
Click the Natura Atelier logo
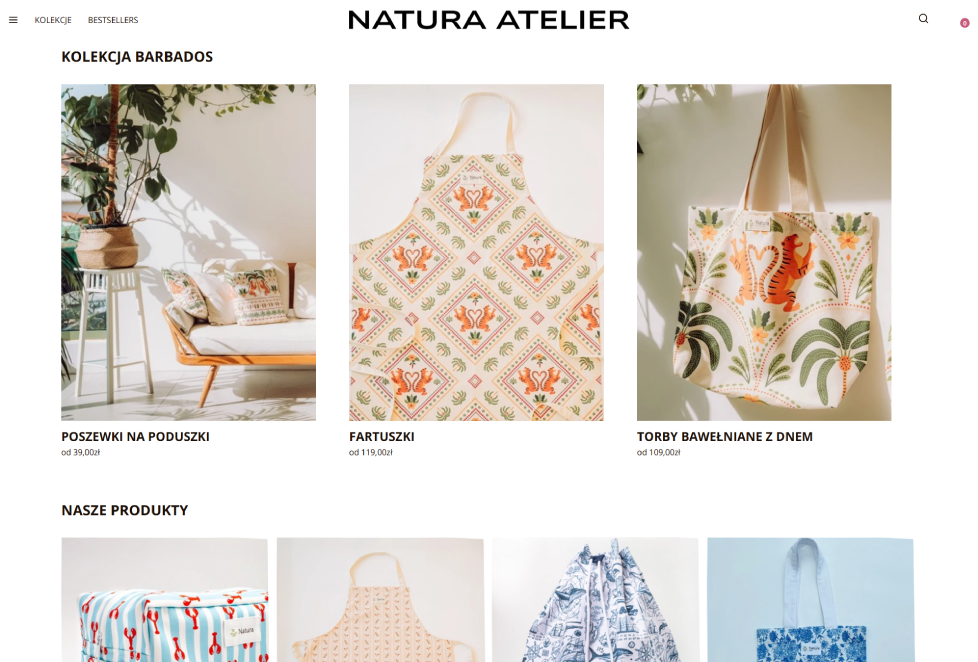[x=488, y=20]
